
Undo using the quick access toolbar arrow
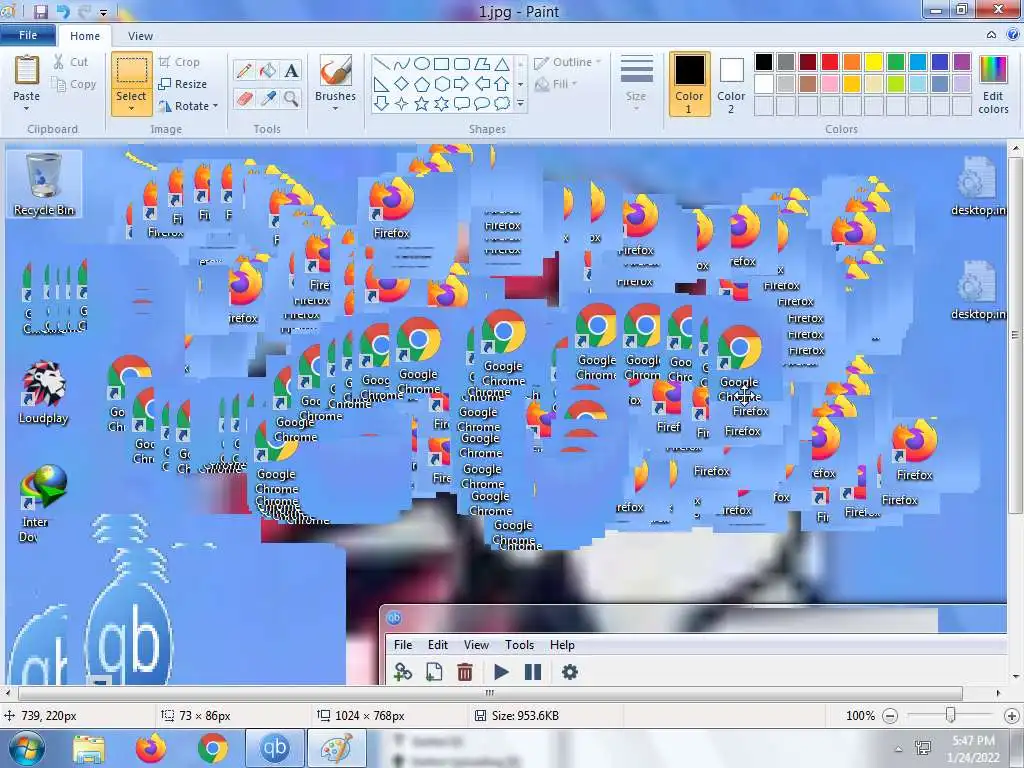pos(63,11)
